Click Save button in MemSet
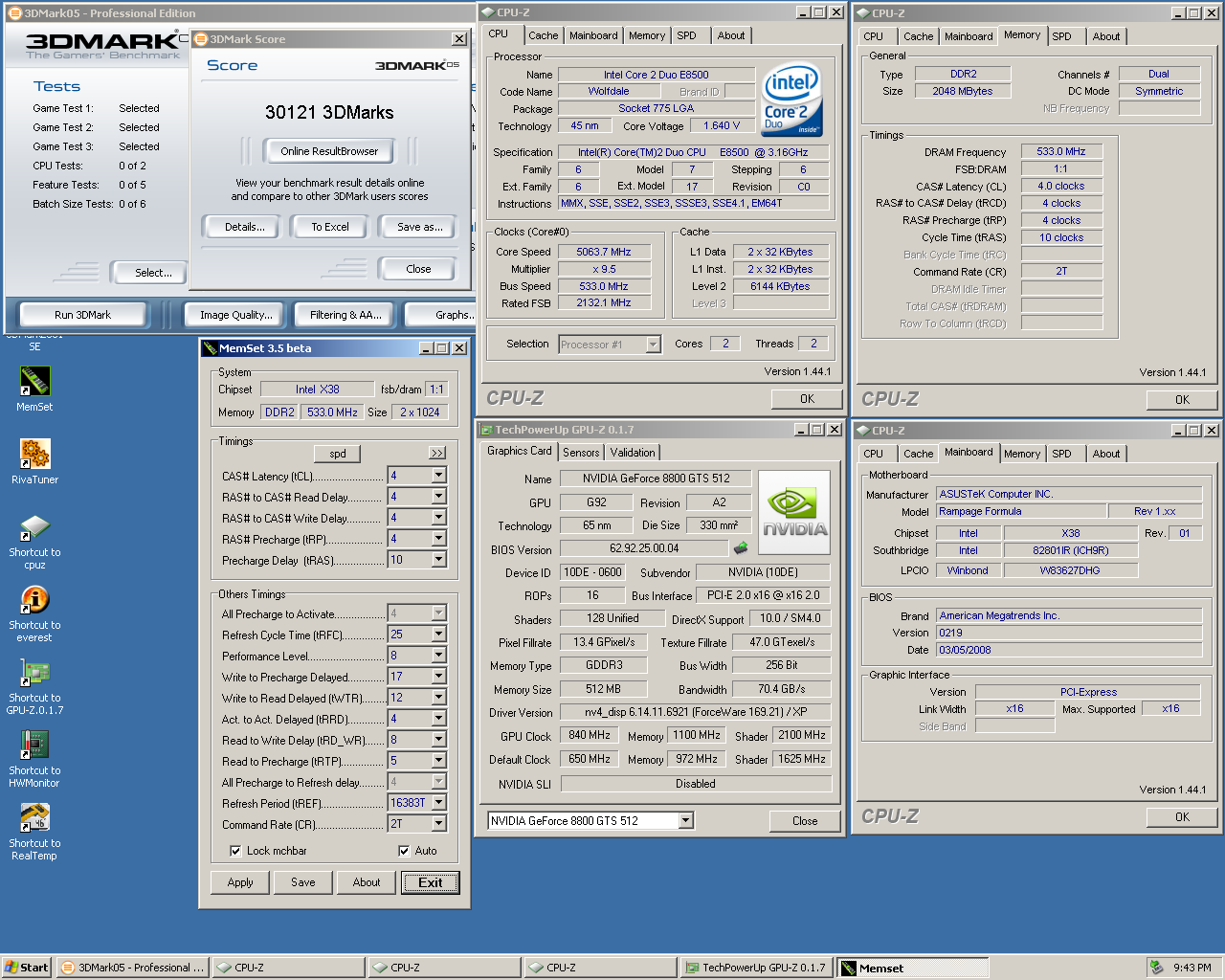Screen dimensions: 1225x980 [x=303, y=882]
